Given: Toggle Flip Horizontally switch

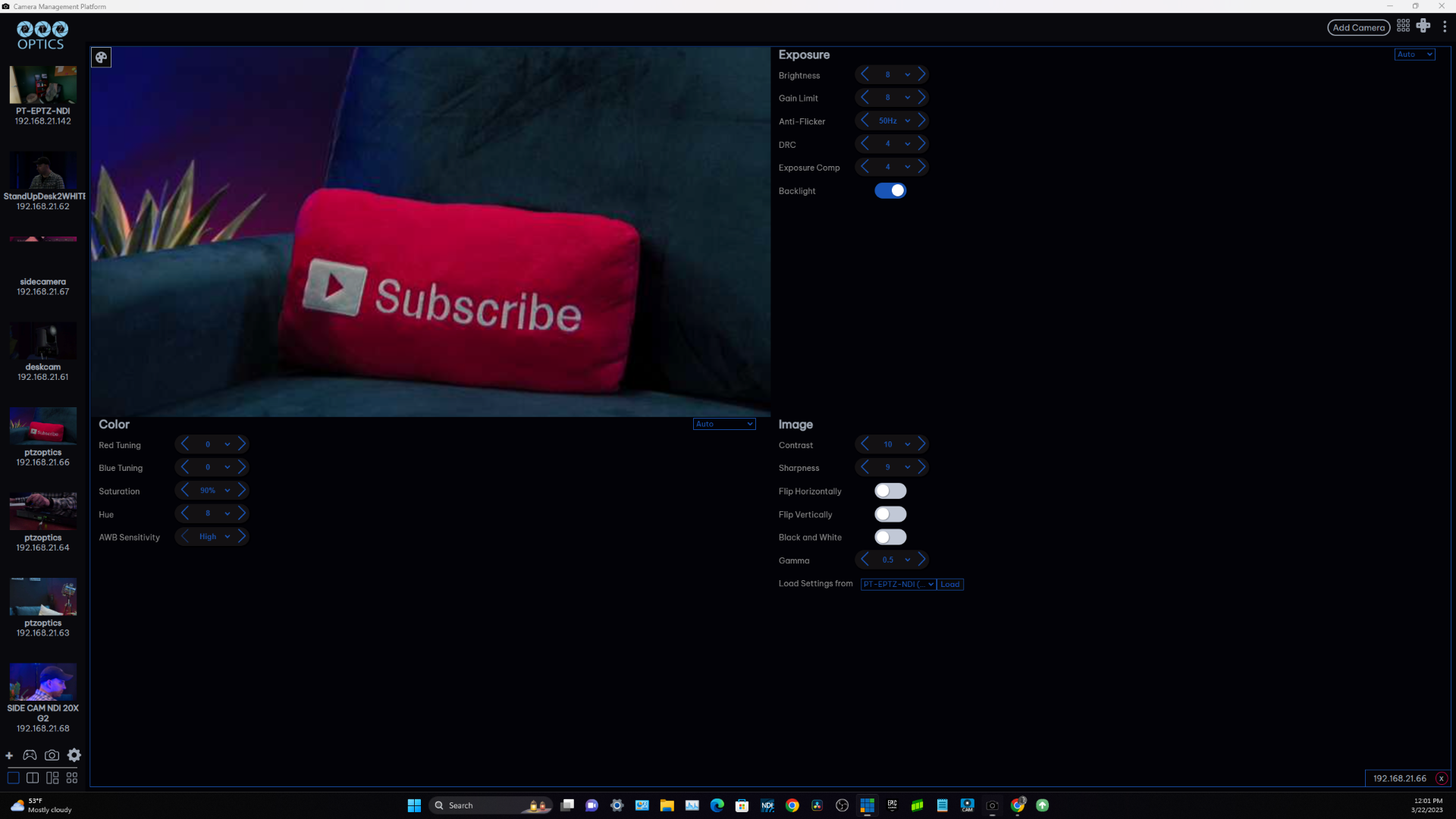Looking at the screenshot, I should pyautogui.click(x=890, y=491).
